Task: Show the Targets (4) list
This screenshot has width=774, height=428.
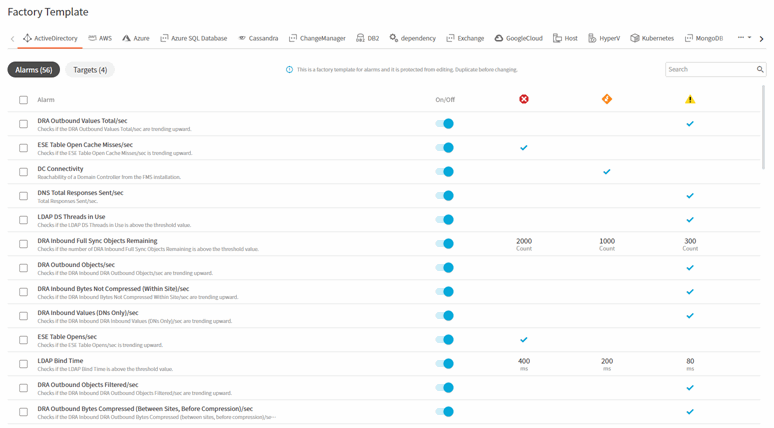Action: [90, 70]
